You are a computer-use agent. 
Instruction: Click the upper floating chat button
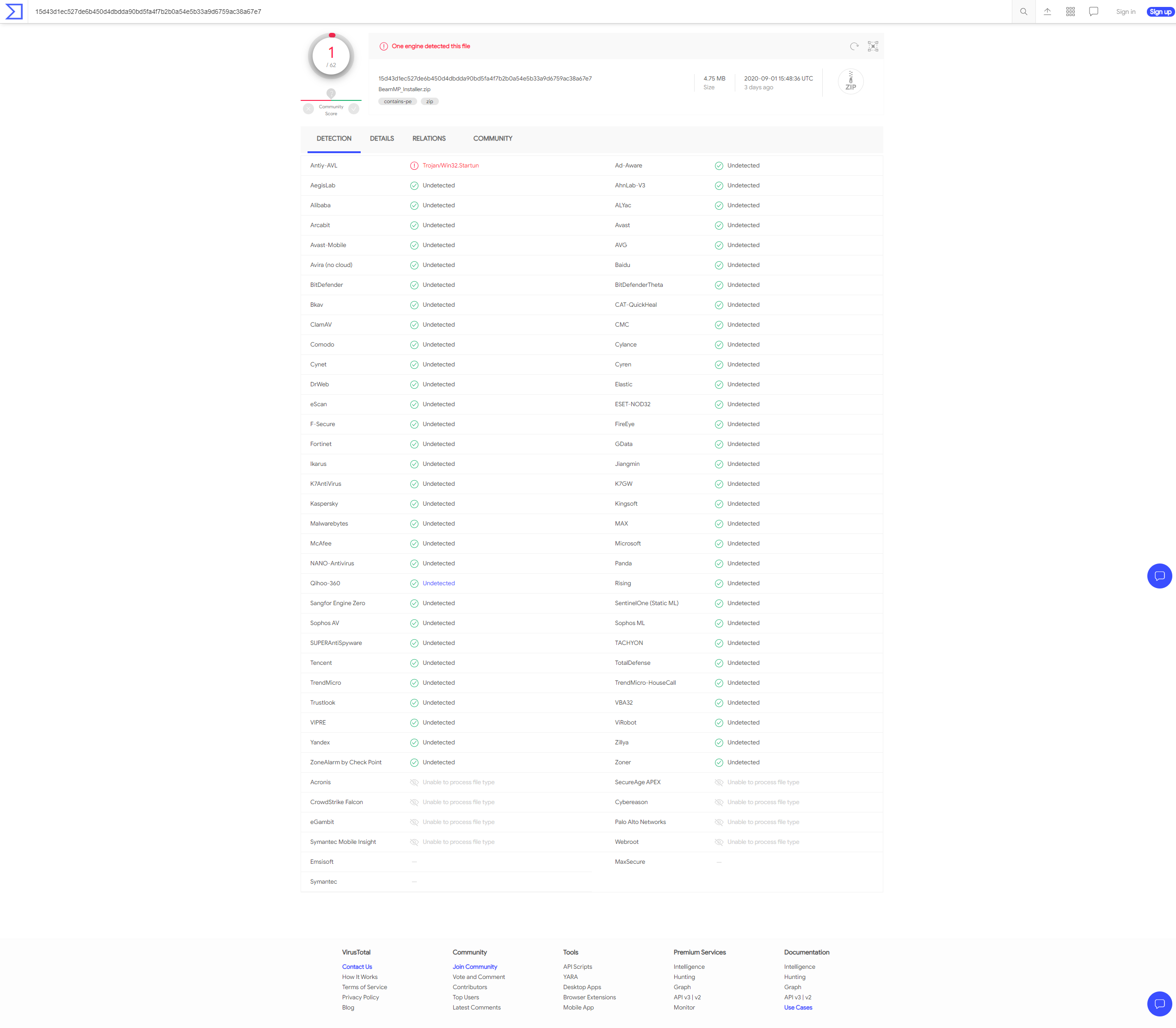pyautogui.click(x=1159, y=576)
